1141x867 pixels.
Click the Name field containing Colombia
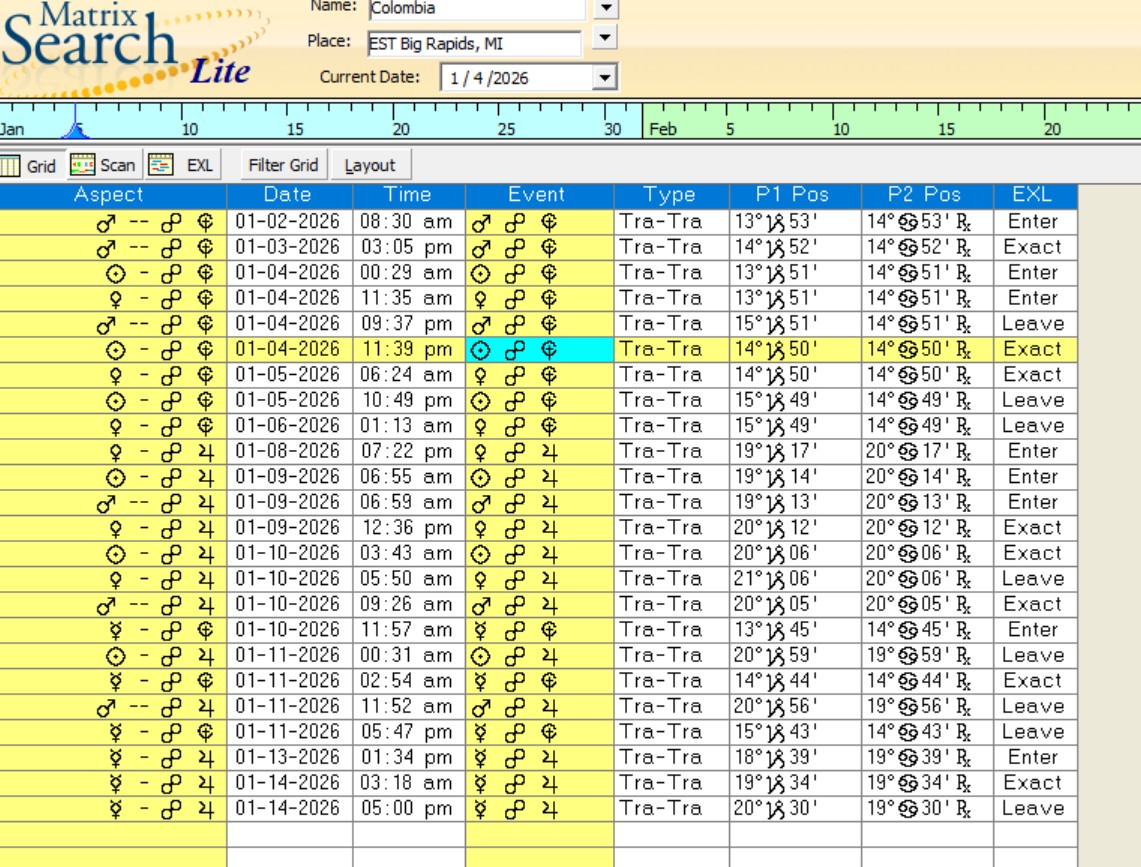(x=475, y=9)
